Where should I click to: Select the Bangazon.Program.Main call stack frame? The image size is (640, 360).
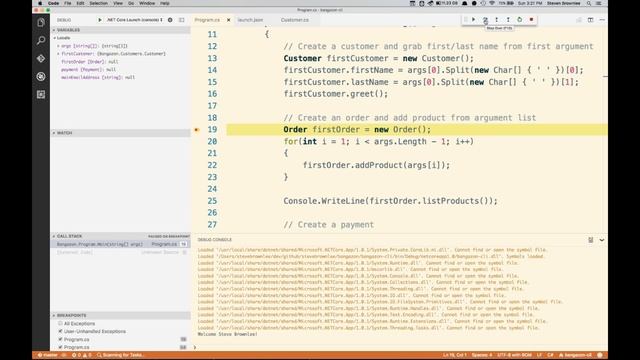tap(120, 244)
